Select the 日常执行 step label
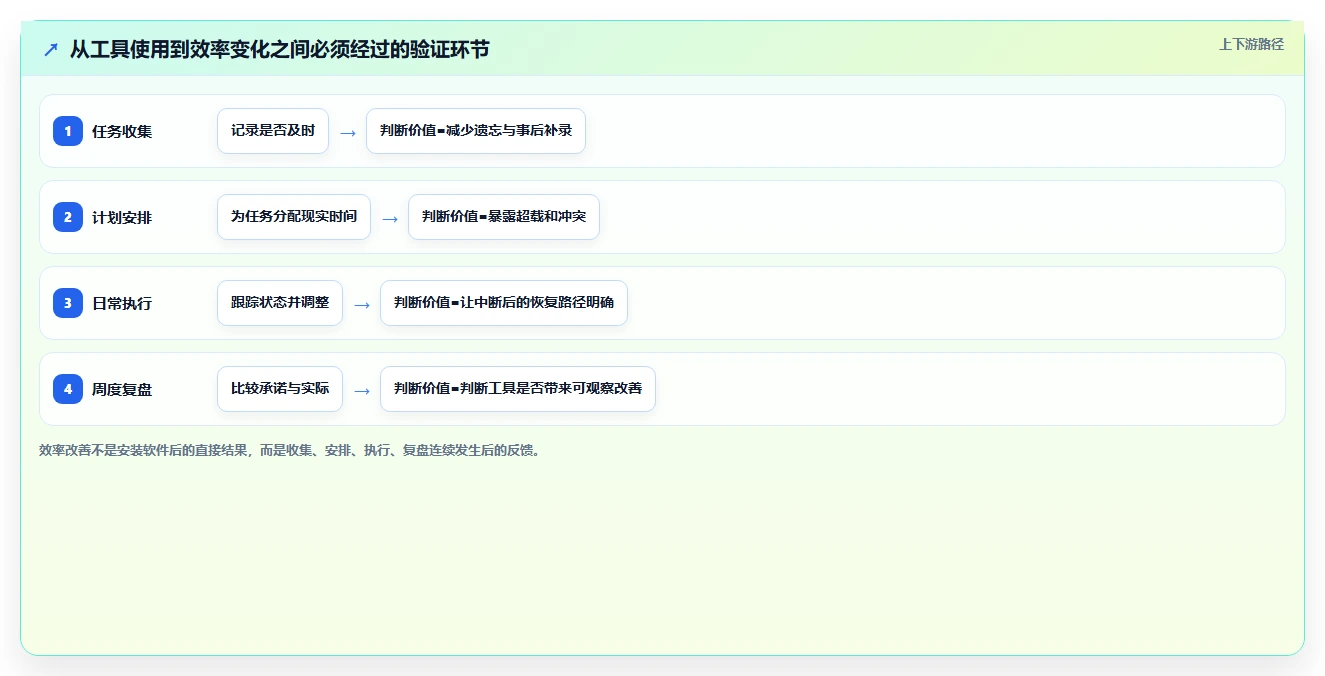 coord(122,303)
